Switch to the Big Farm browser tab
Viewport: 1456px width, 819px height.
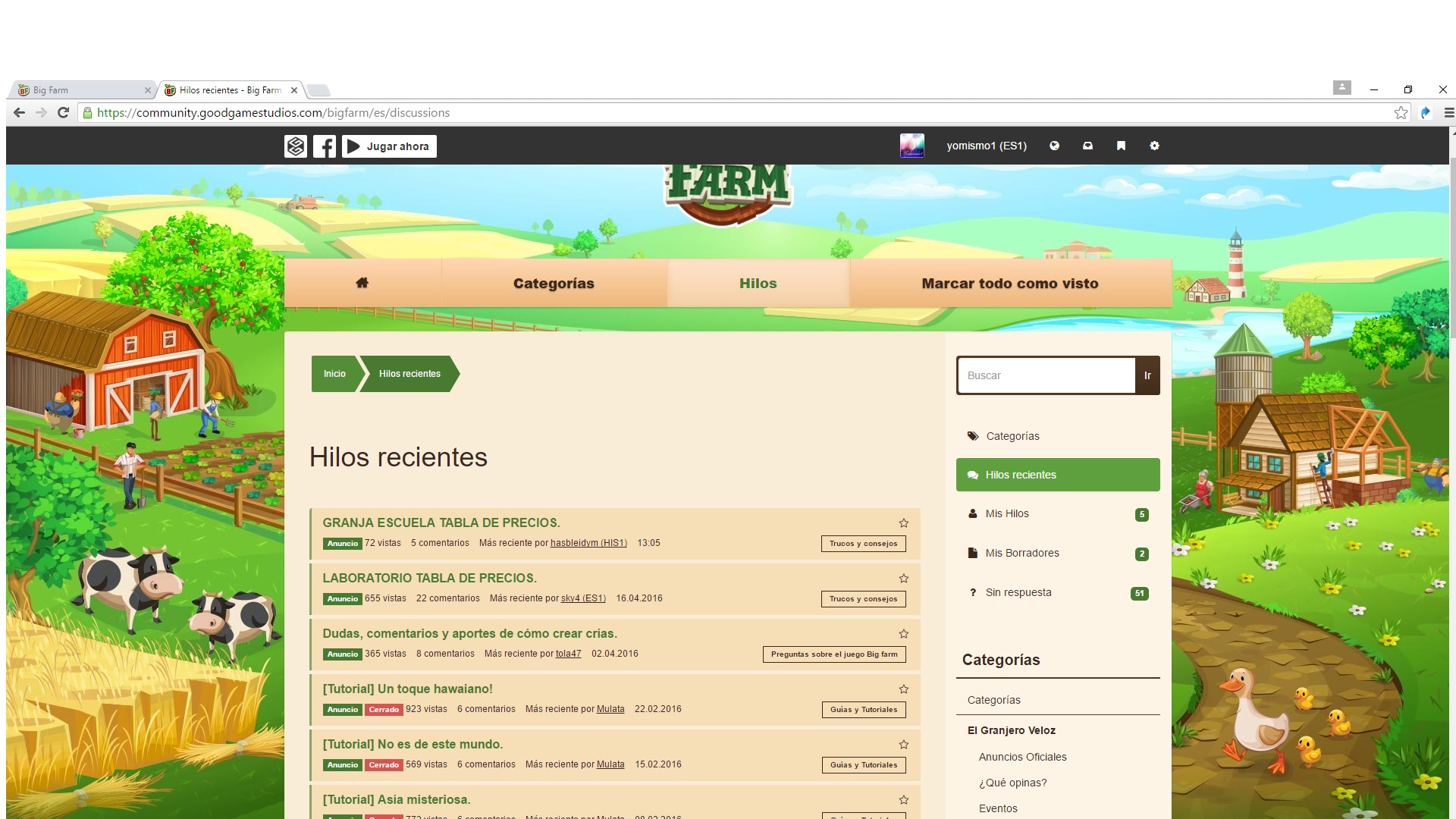tap(76, 90)
